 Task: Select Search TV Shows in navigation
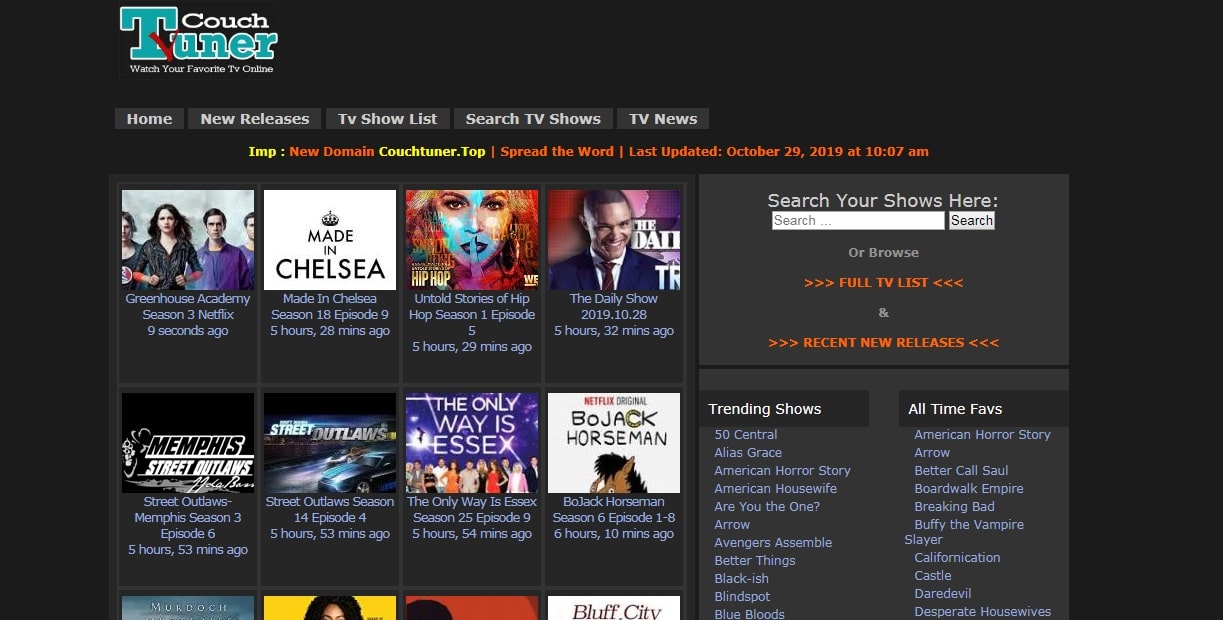pos(533,119)
